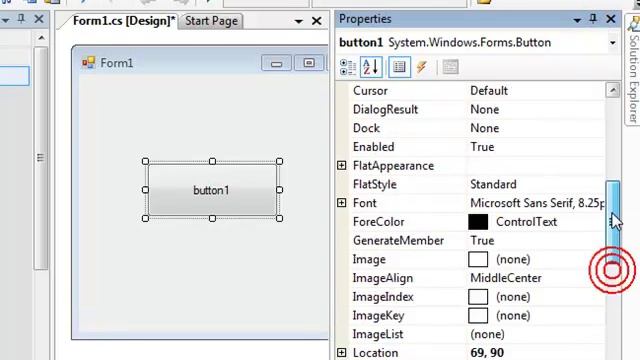Open the Events lightning bolt icon

pos(422,67)
